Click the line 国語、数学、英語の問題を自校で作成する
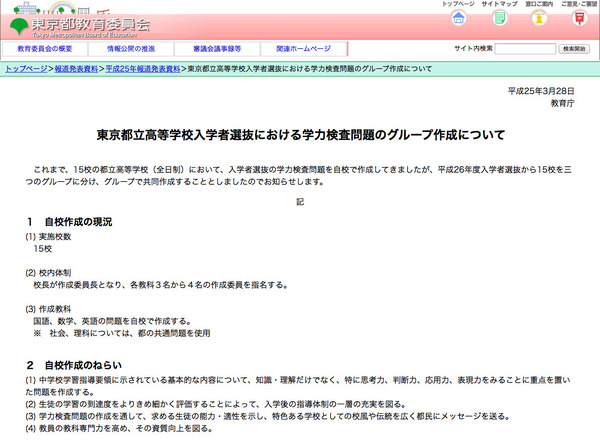600x445 pixels. [x=112, y=321]
